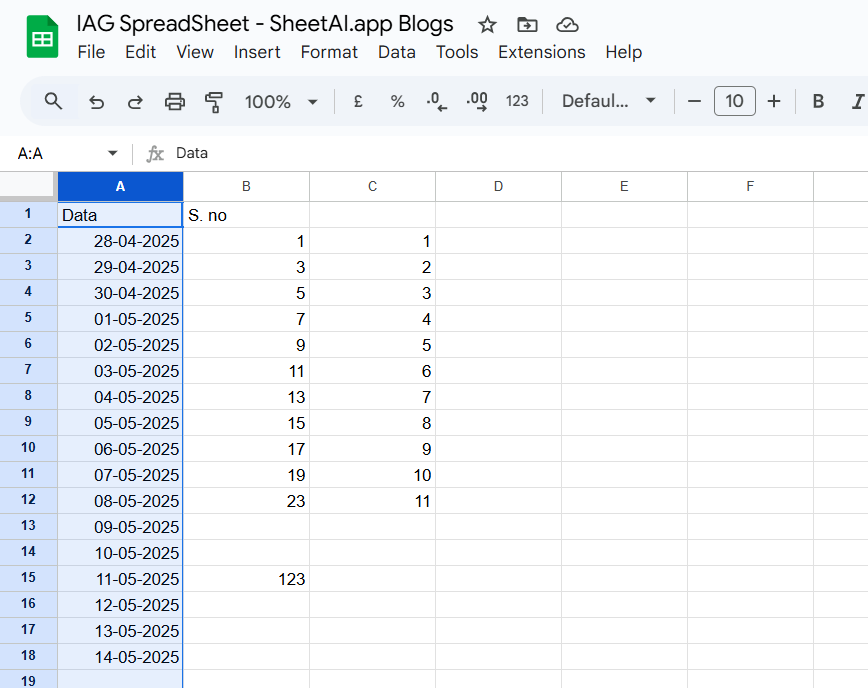Screen dimensions: 868x688
Task: Click the font size field showing 10
Action: coord(735,101)
